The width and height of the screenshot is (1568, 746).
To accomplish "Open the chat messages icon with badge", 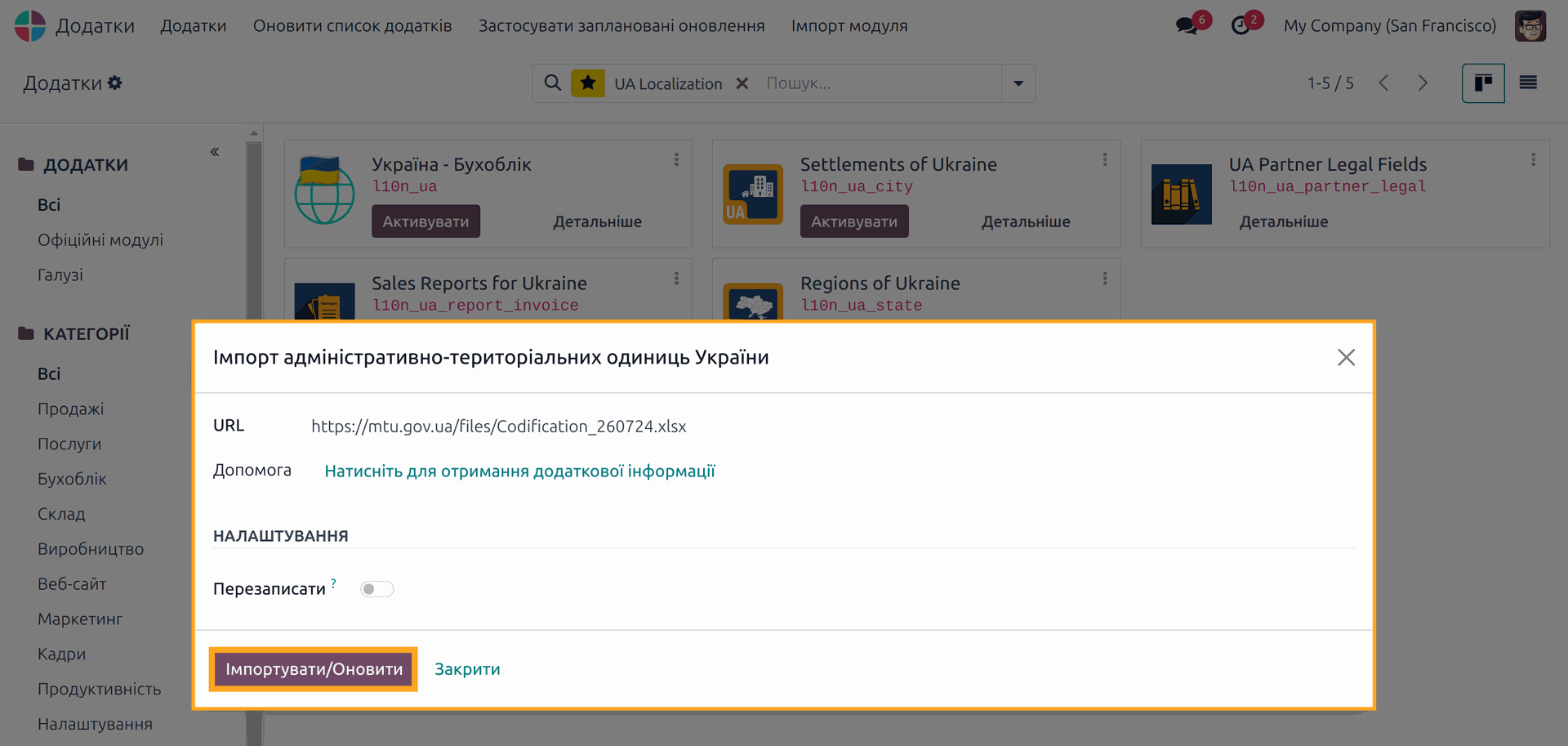I will point(1187,25).
